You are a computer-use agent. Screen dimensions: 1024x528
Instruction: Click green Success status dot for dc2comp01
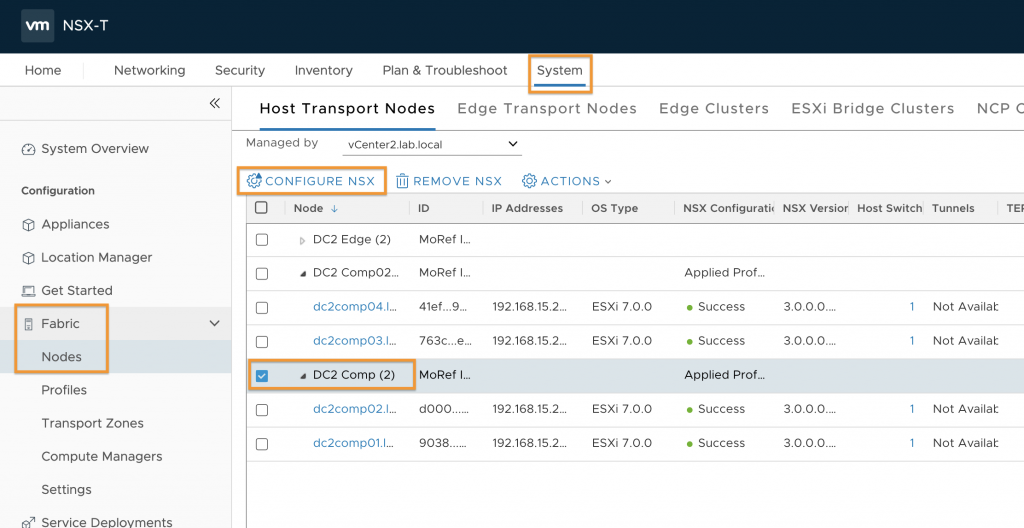(x=690, y=444)
